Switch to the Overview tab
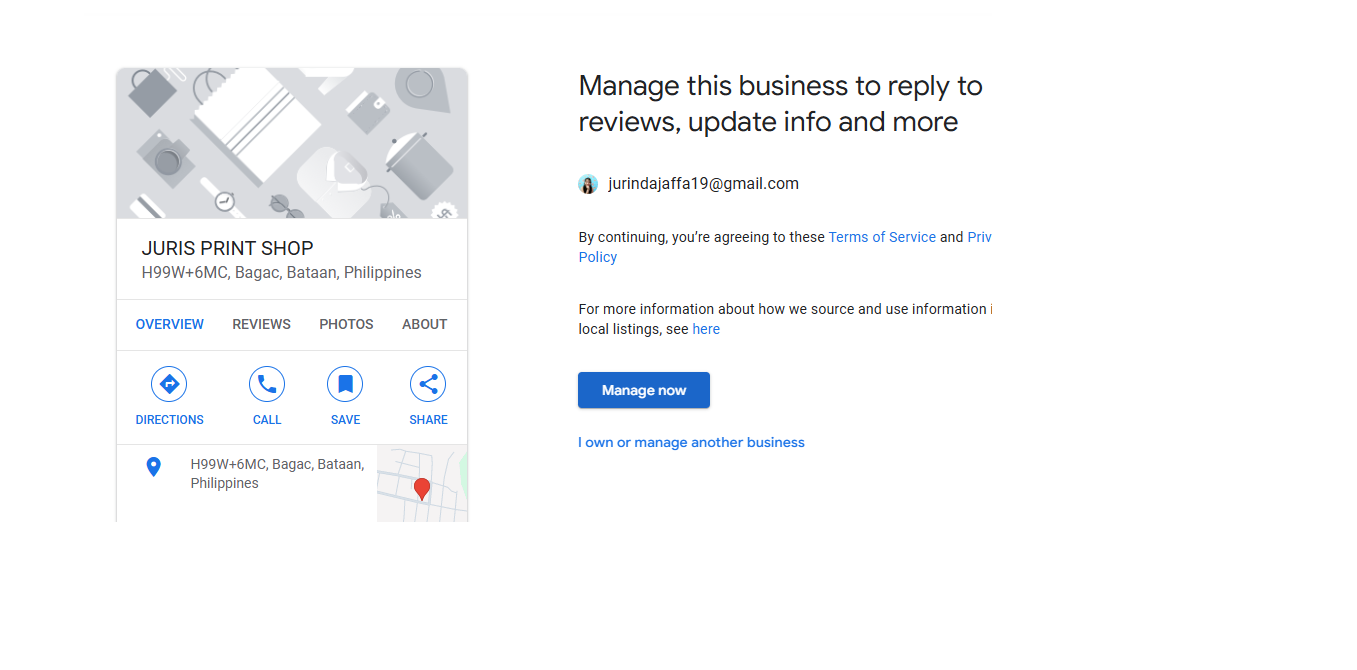The width and height of the screenshot is (1357, 670). click(170, 324)
